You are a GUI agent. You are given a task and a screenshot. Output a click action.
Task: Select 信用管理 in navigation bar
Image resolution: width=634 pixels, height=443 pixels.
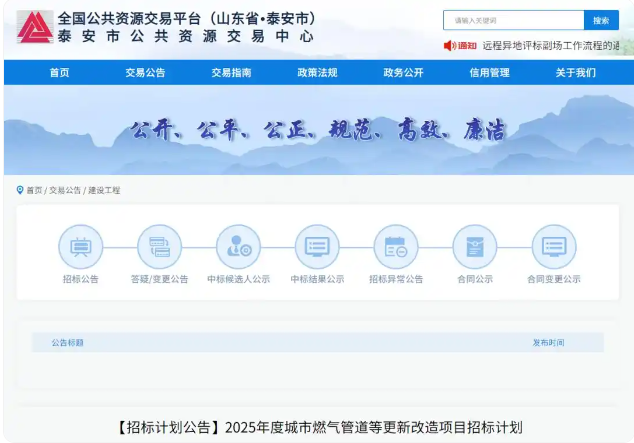pos(489,73)
